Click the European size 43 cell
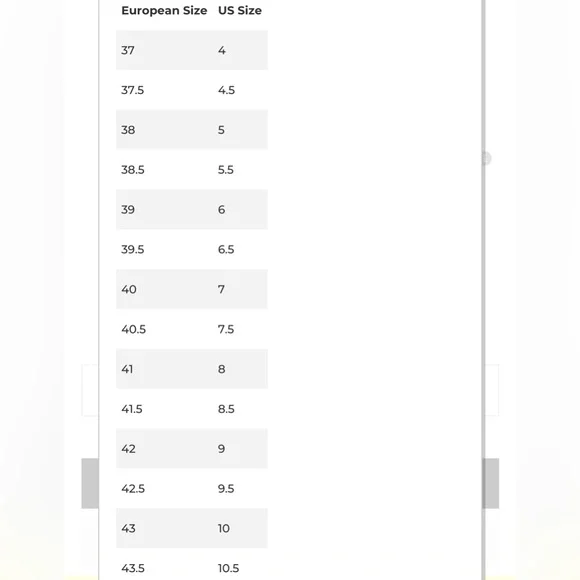580x580 pixels. coord(128,528)
